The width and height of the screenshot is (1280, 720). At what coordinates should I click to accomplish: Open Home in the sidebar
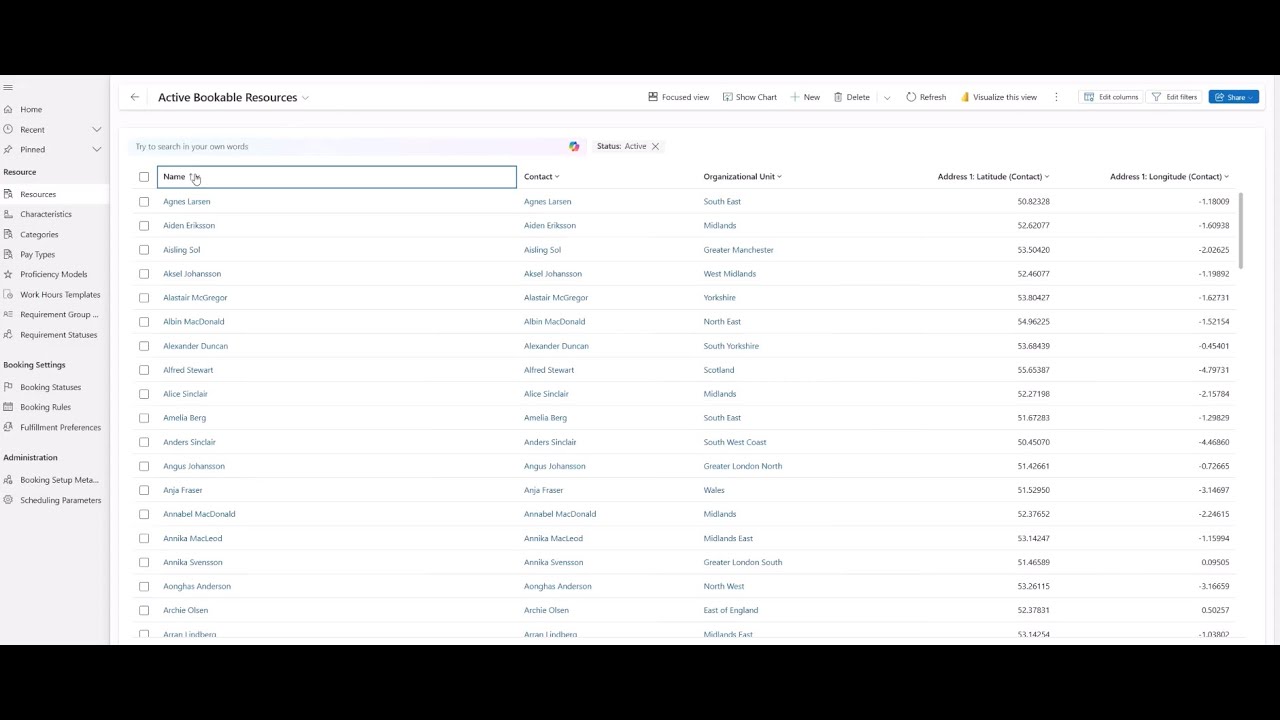point(31,109)
